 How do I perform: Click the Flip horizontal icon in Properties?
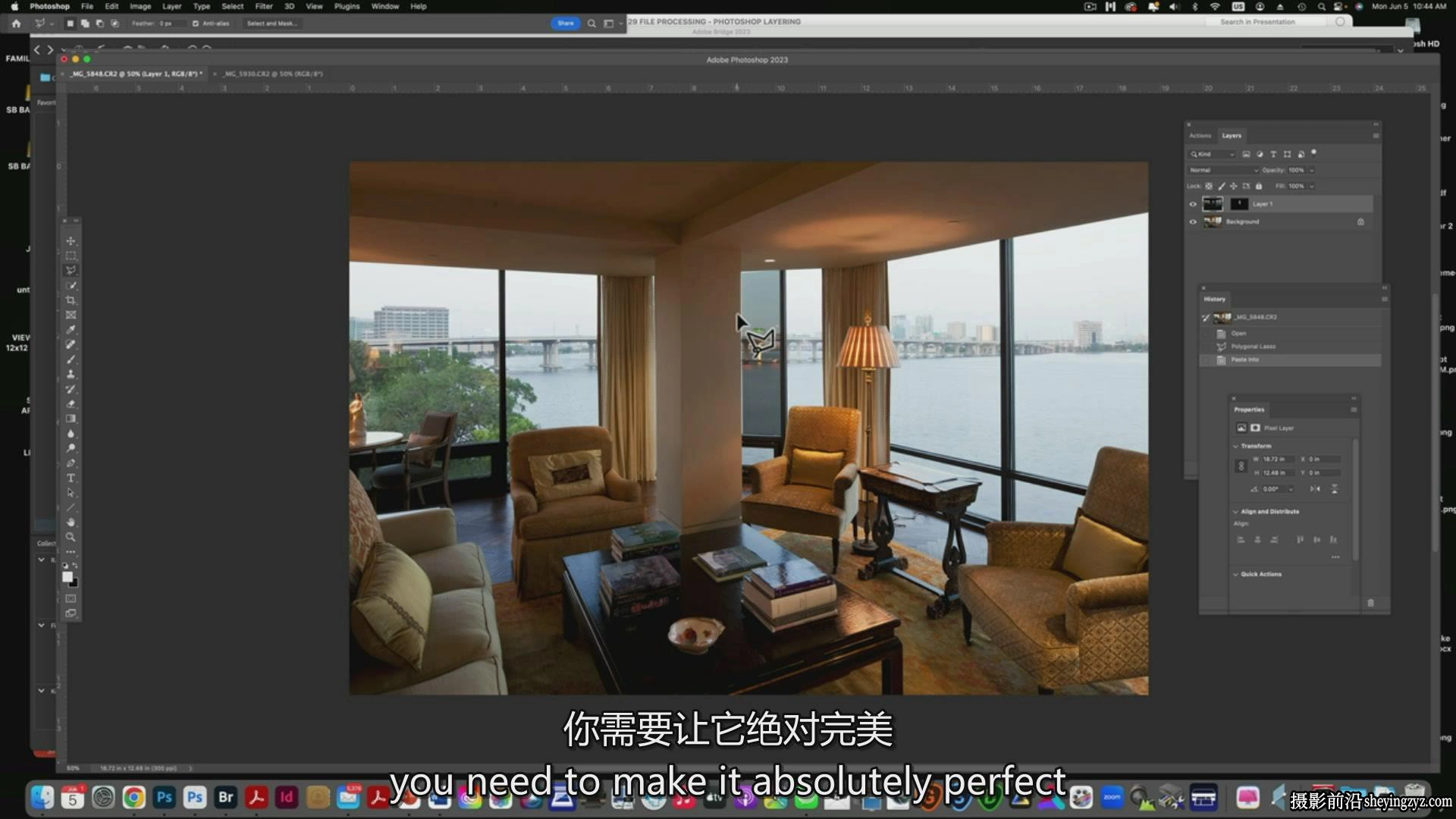click(x=1316, y=489)
